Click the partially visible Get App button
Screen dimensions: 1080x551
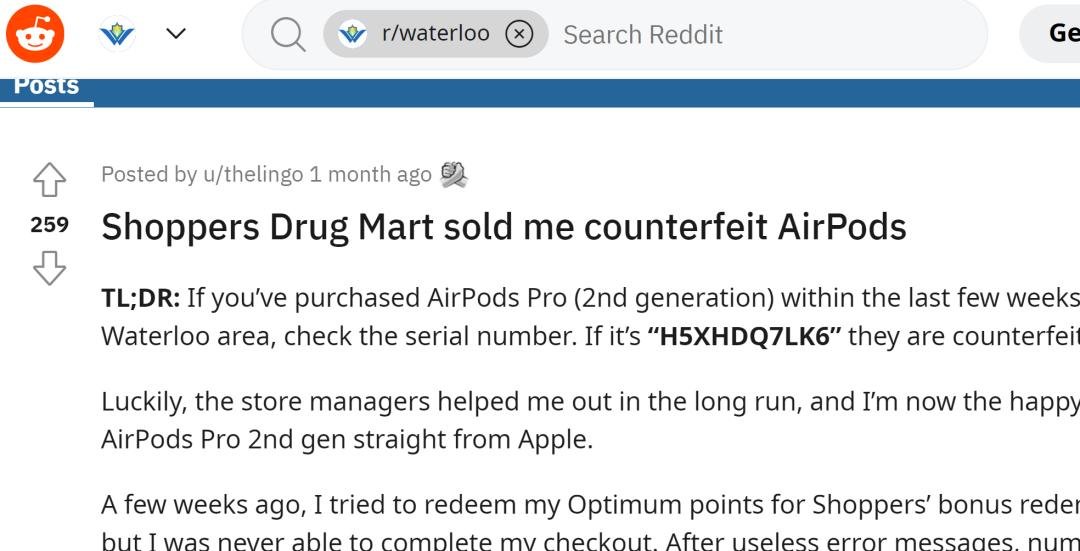(x=1060, y=34)
